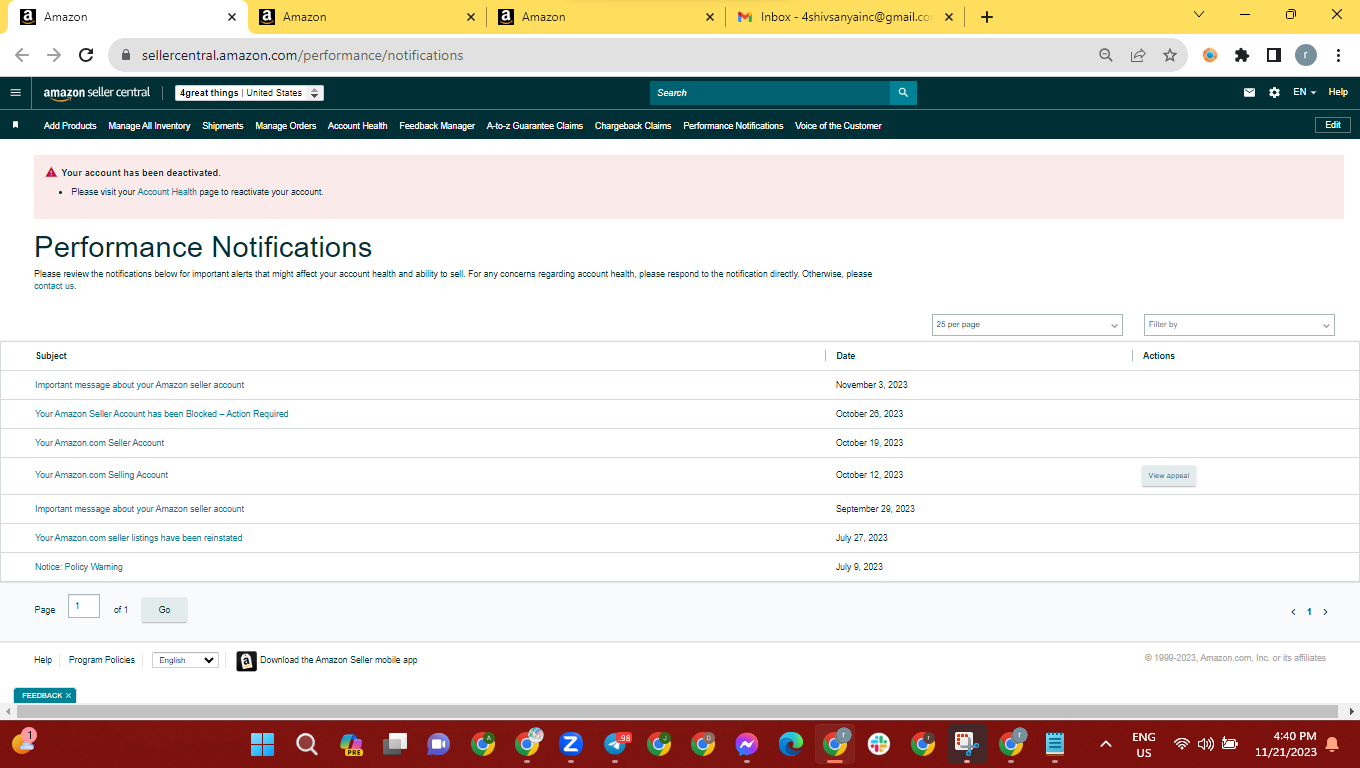Go to Manage Orders in the navigation

point(286,126)
